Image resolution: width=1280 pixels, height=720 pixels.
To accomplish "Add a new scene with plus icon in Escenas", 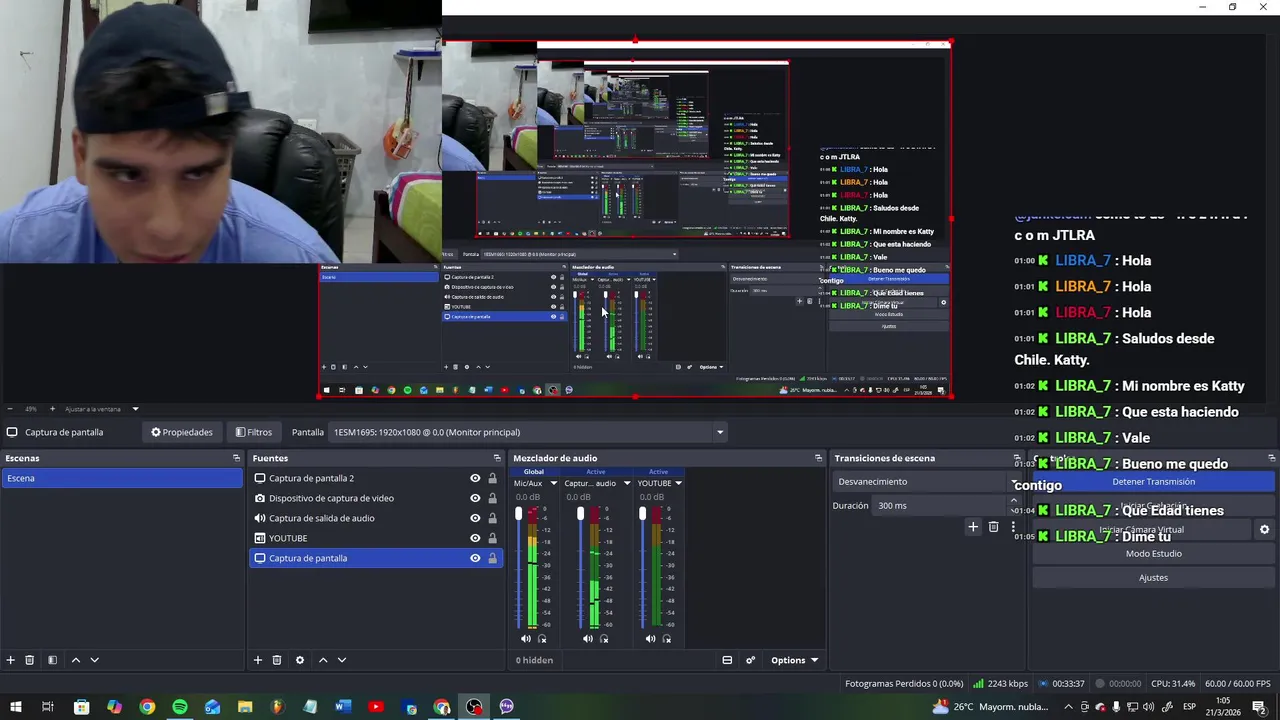I will point(11,660).
